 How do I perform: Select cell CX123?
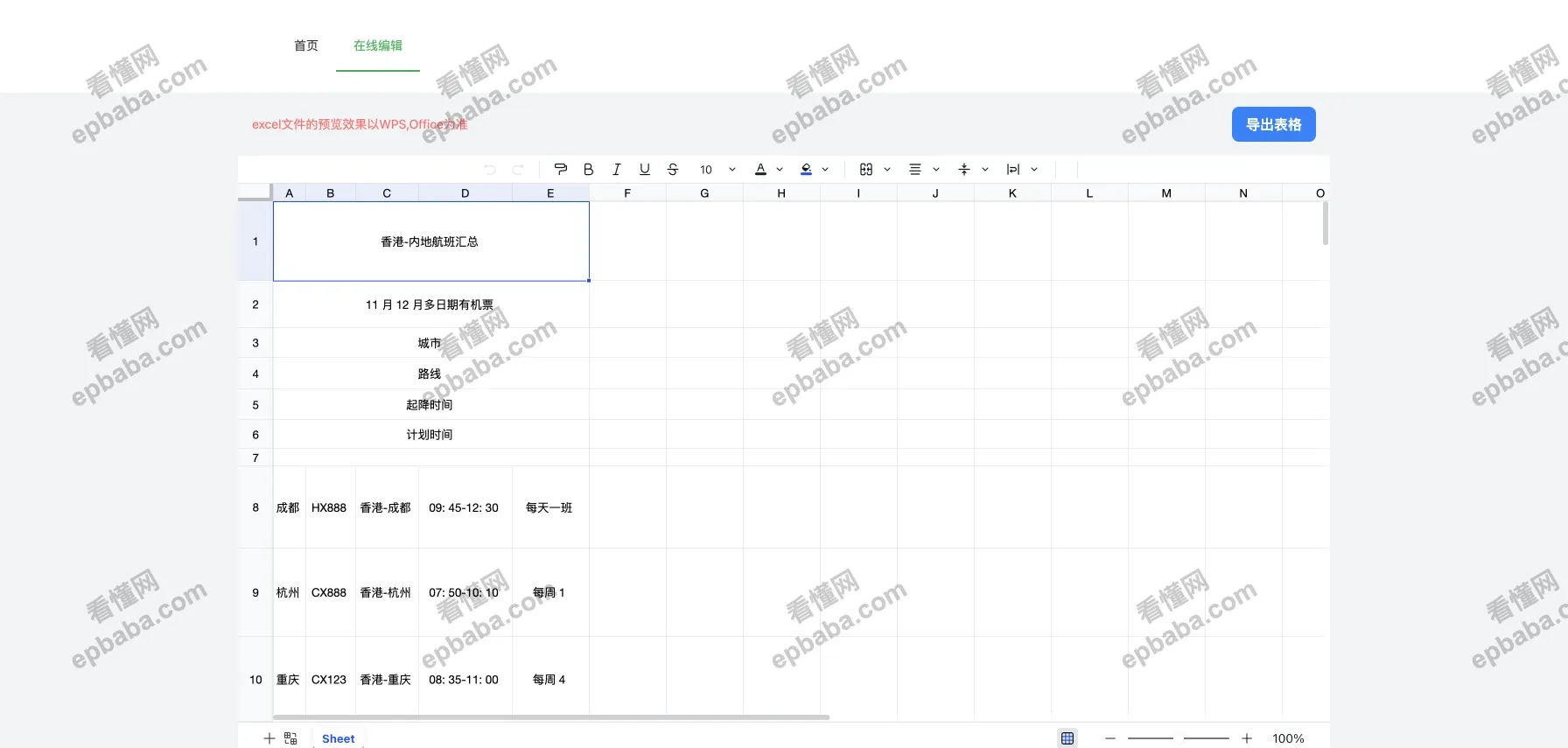(x=331, y=680)
